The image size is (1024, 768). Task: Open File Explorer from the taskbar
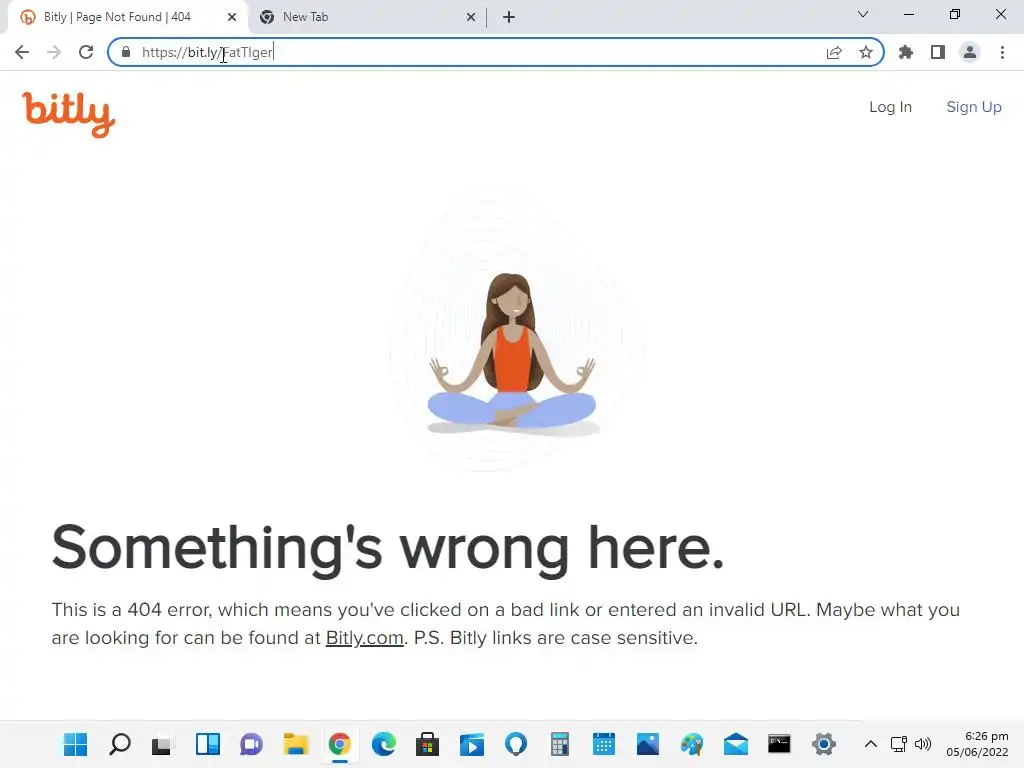(295, 744)
